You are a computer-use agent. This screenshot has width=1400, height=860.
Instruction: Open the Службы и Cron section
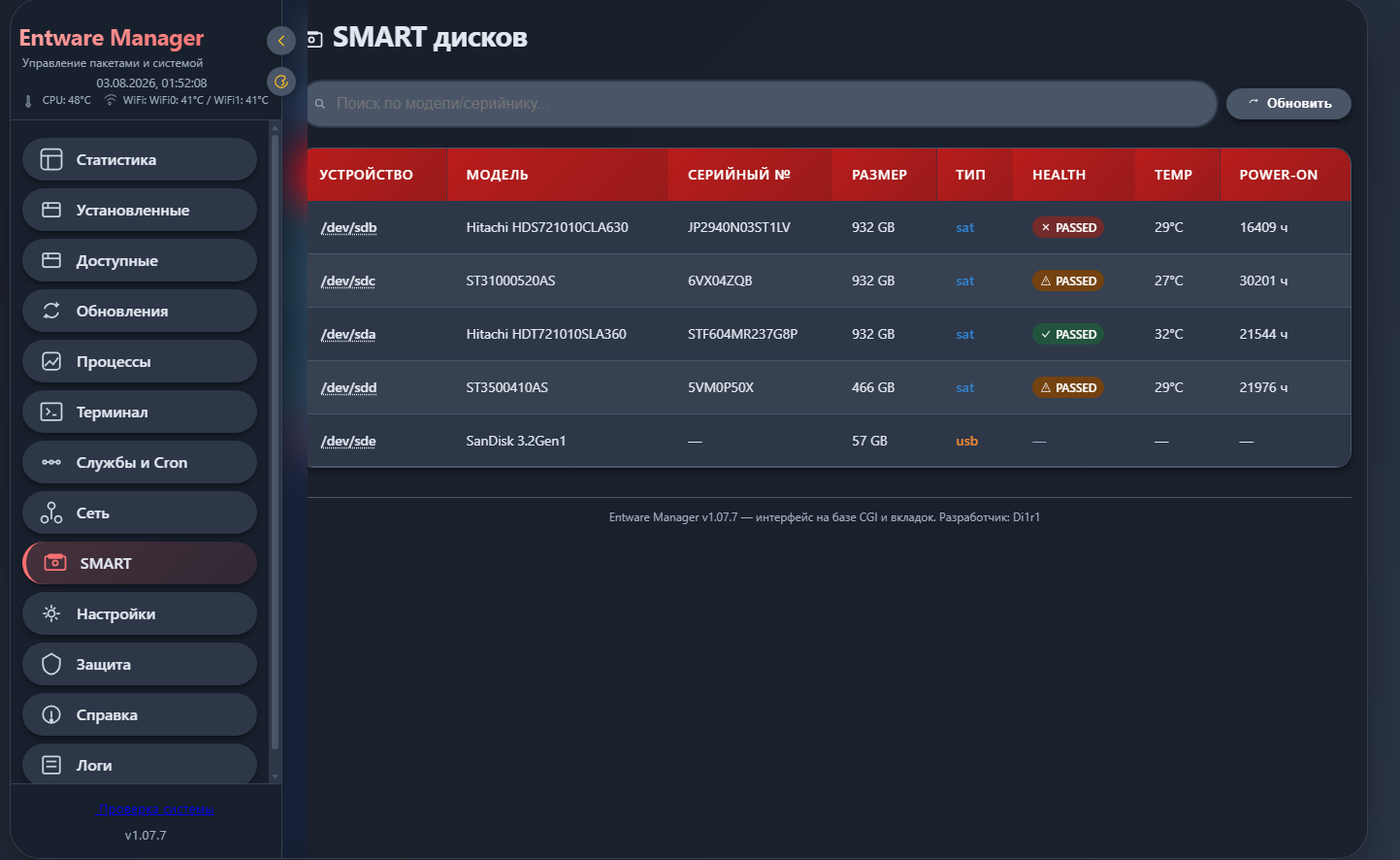[x=140, y=462]
